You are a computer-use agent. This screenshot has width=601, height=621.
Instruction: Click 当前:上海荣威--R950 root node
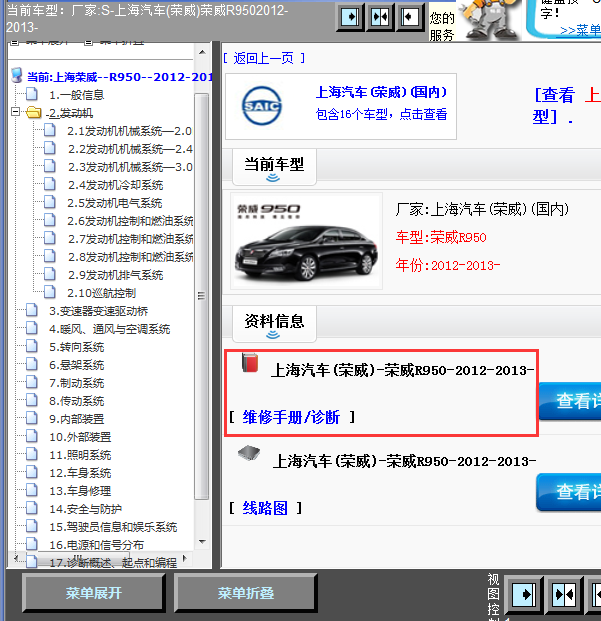click(x=119, y=77)
